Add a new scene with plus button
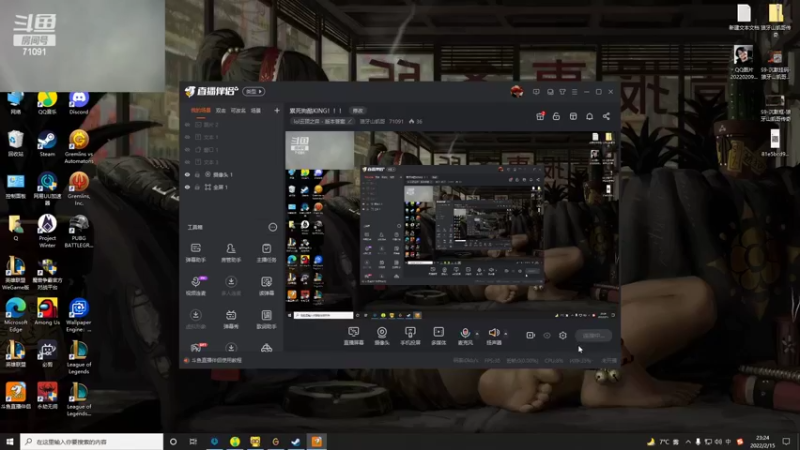Viewport: 800px width, 450px height. [x=277, y=110]
